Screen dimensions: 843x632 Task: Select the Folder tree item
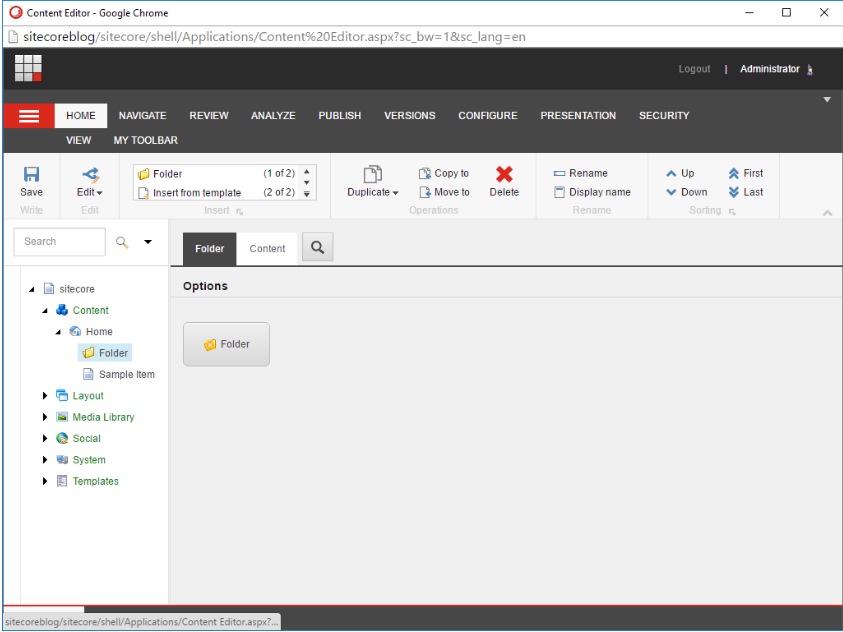coord(105,353)
